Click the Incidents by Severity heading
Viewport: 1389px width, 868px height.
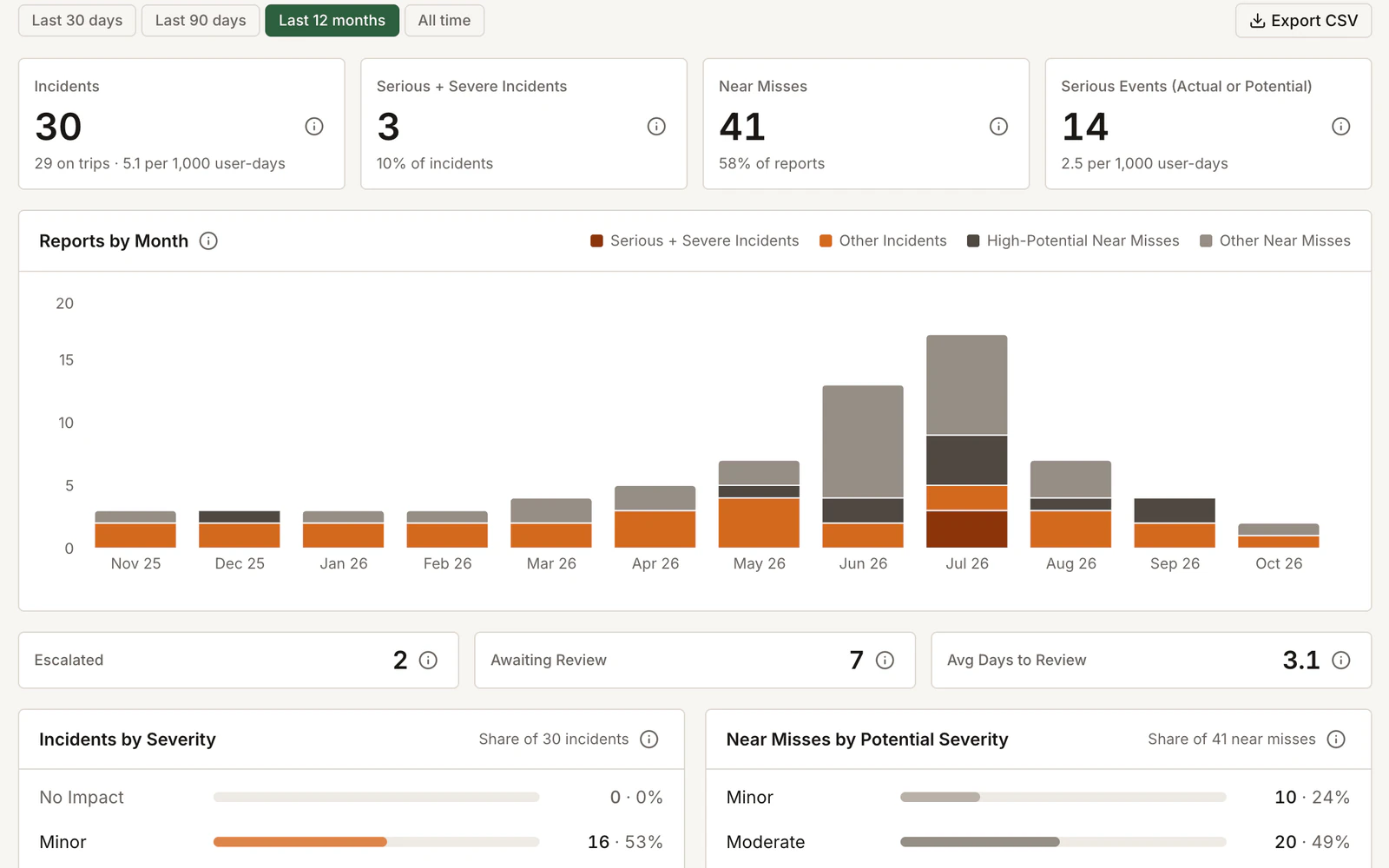point(128,740)
